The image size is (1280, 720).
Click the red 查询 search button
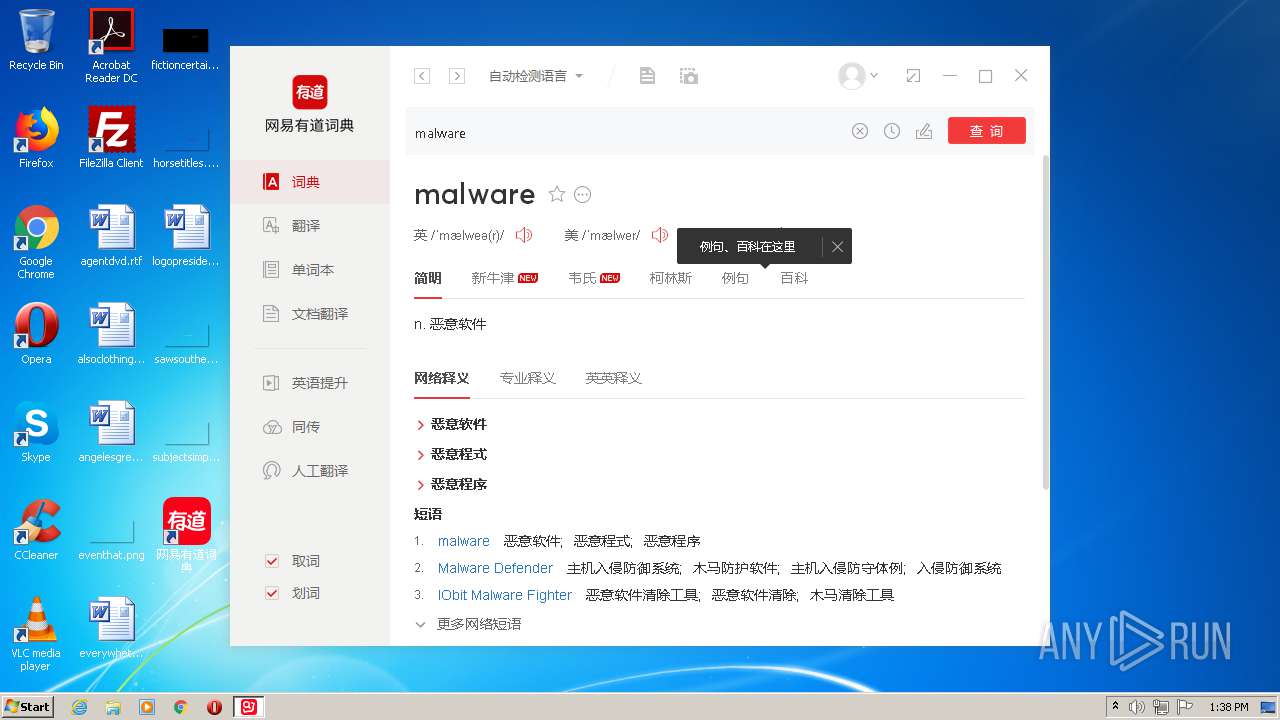pos(987,131)
